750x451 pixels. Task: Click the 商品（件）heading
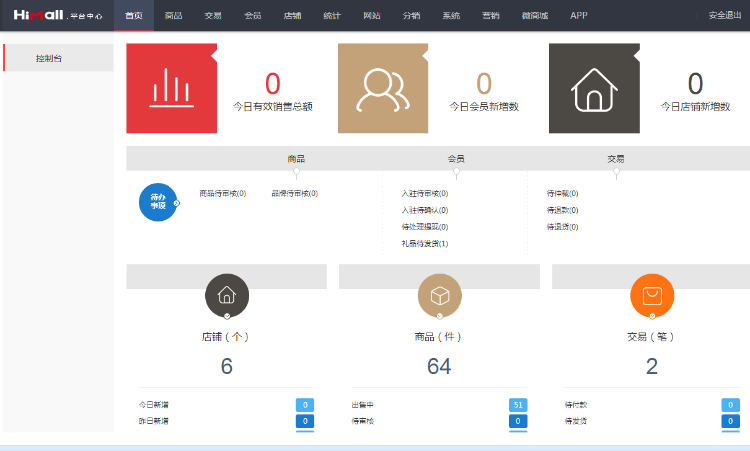coord(438,337)
